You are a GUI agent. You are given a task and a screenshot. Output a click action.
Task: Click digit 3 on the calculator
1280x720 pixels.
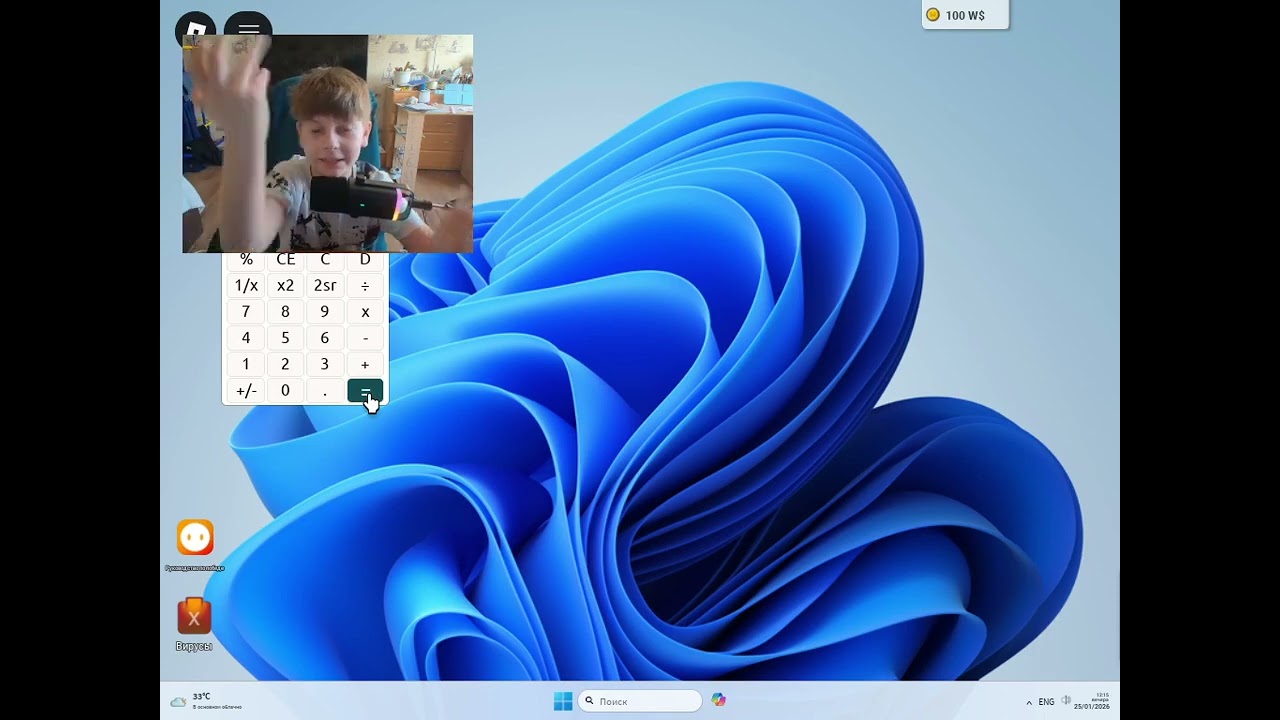pyautogui.click(x=325, y=365)
